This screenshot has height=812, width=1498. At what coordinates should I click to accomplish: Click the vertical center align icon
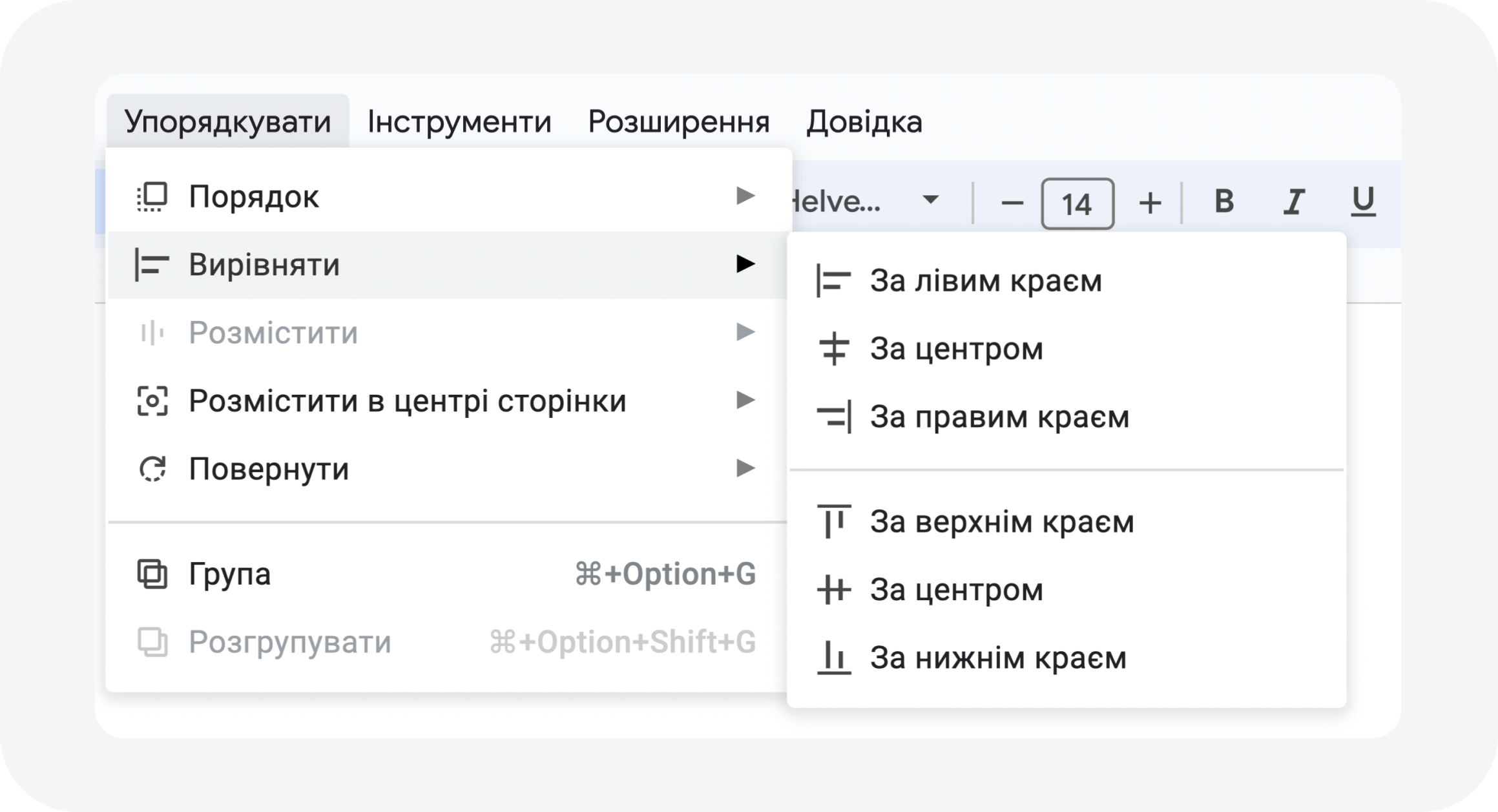(834, 590)
